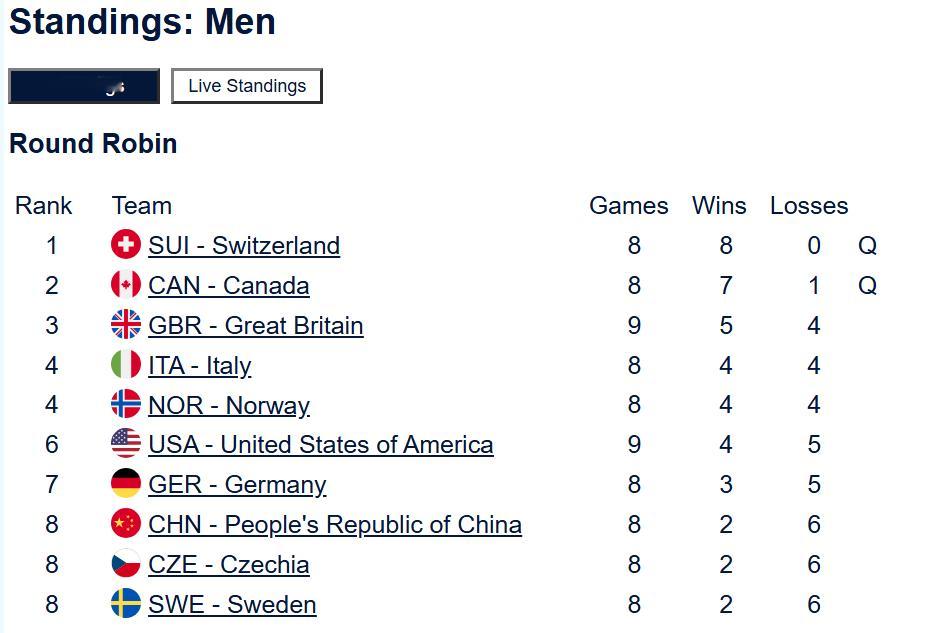Follow the GBR - Great Britain link
This screenshot has width=945, height=633.
coord(256,326)
